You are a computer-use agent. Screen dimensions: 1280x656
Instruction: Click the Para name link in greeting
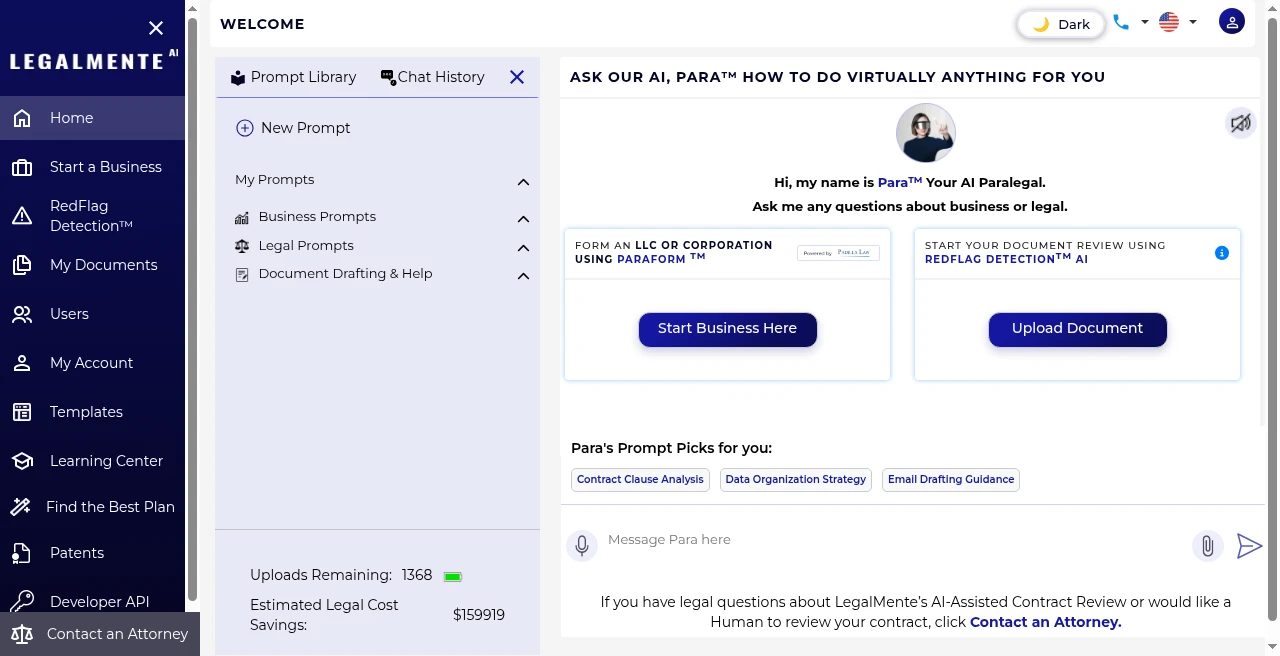click(x=900, y=182)
